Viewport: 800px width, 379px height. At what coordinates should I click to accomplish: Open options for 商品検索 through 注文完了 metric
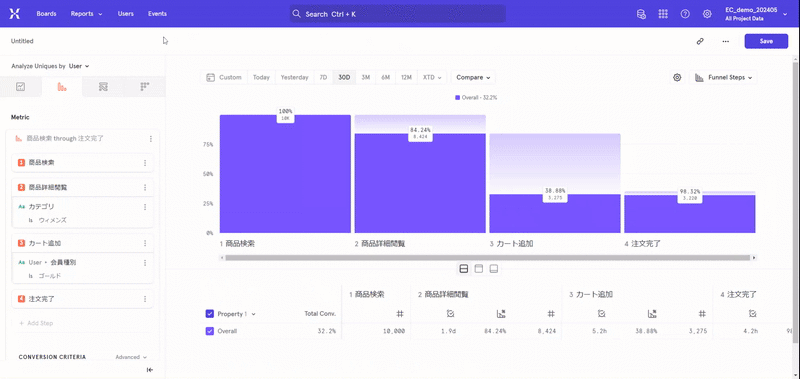tap(151, 139)
